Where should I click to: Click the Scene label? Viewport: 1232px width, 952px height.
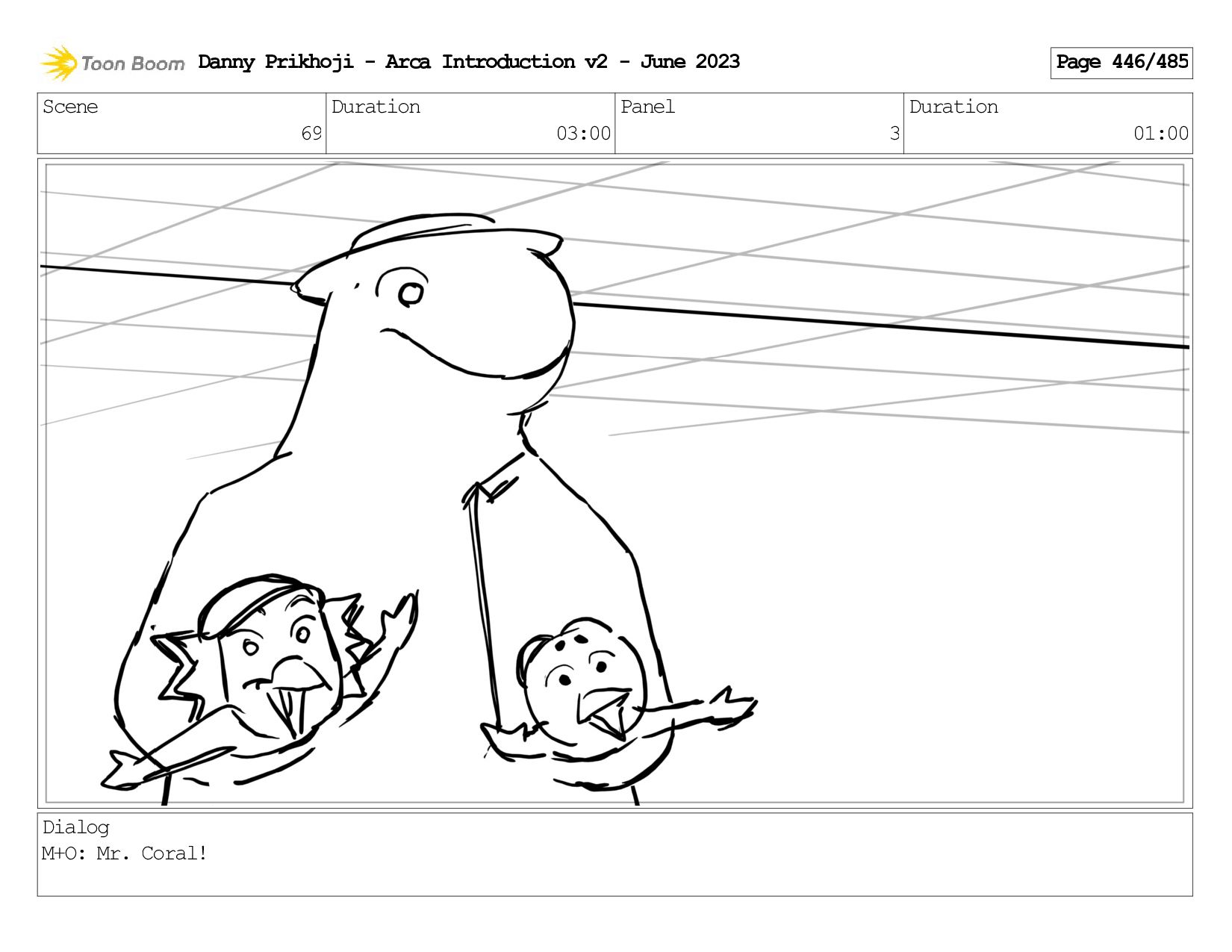coord(70,107)
